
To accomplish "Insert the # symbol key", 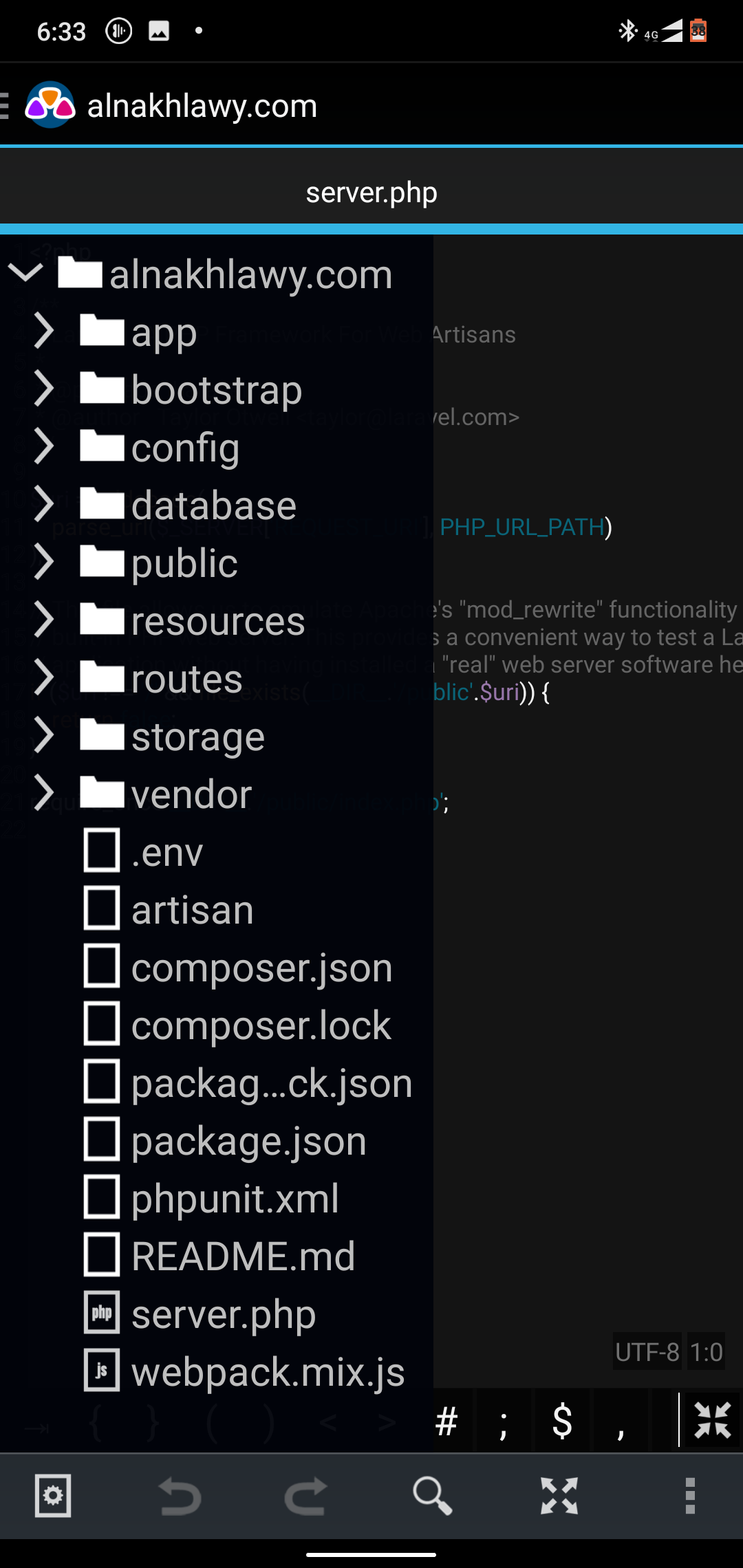I will (446, 1421).
